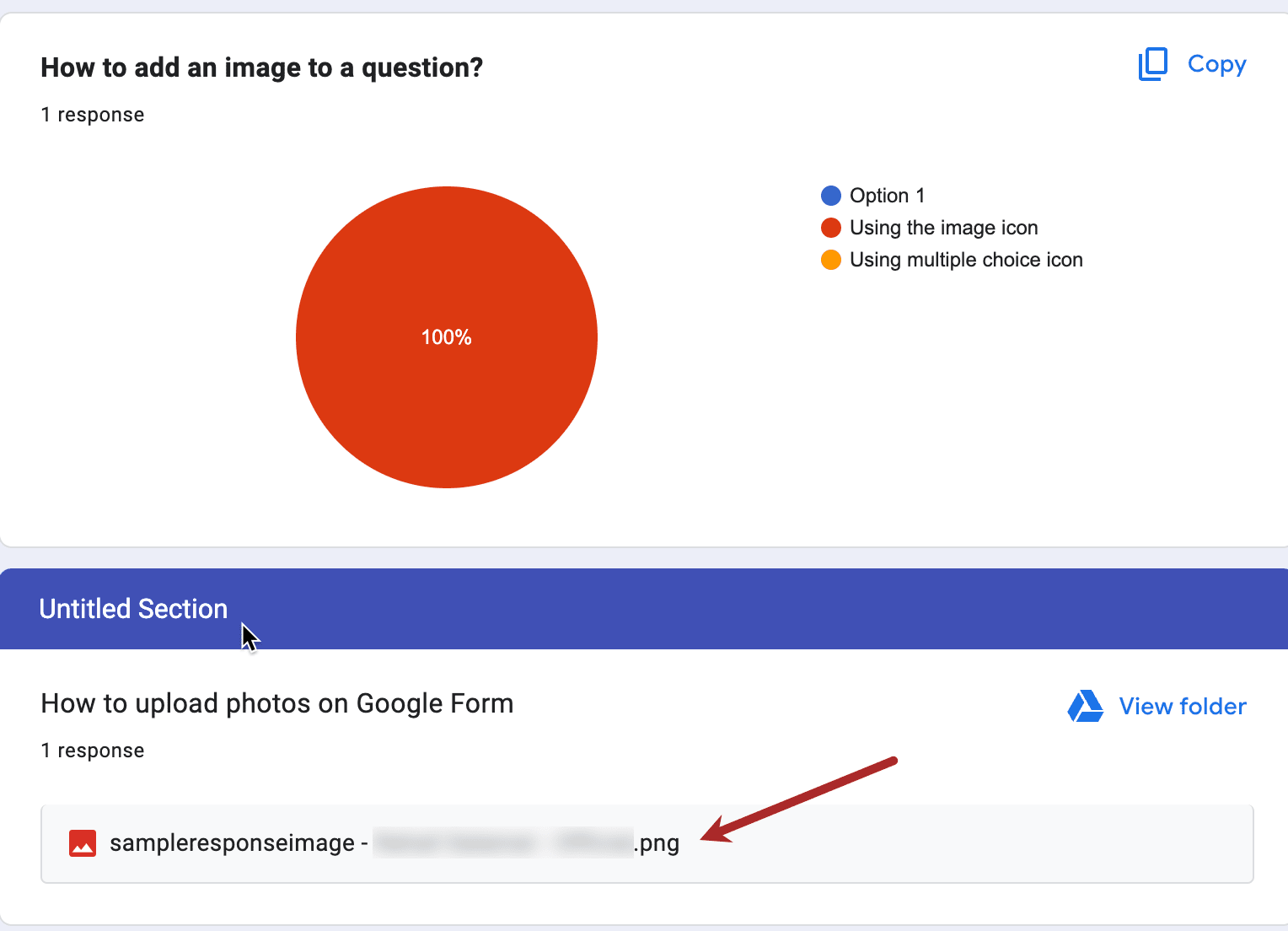Click the orange legend dot
The width and height of the screenshot is (1288, 931).
(x=831, y=260)
